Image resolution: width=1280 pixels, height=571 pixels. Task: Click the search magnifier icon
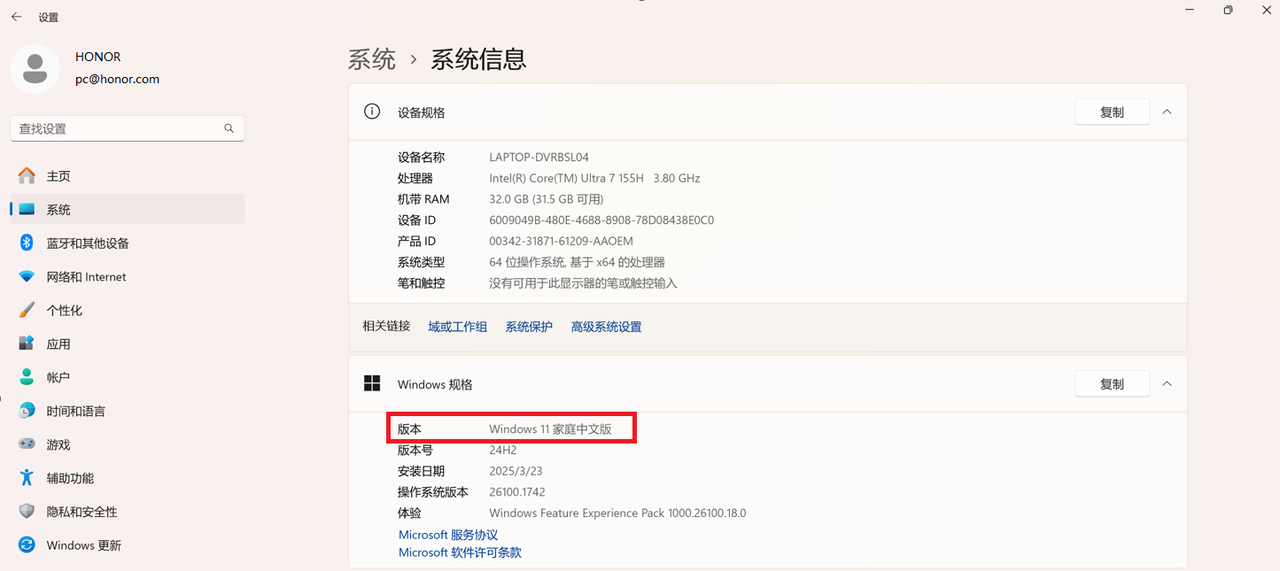coord(229,128)
